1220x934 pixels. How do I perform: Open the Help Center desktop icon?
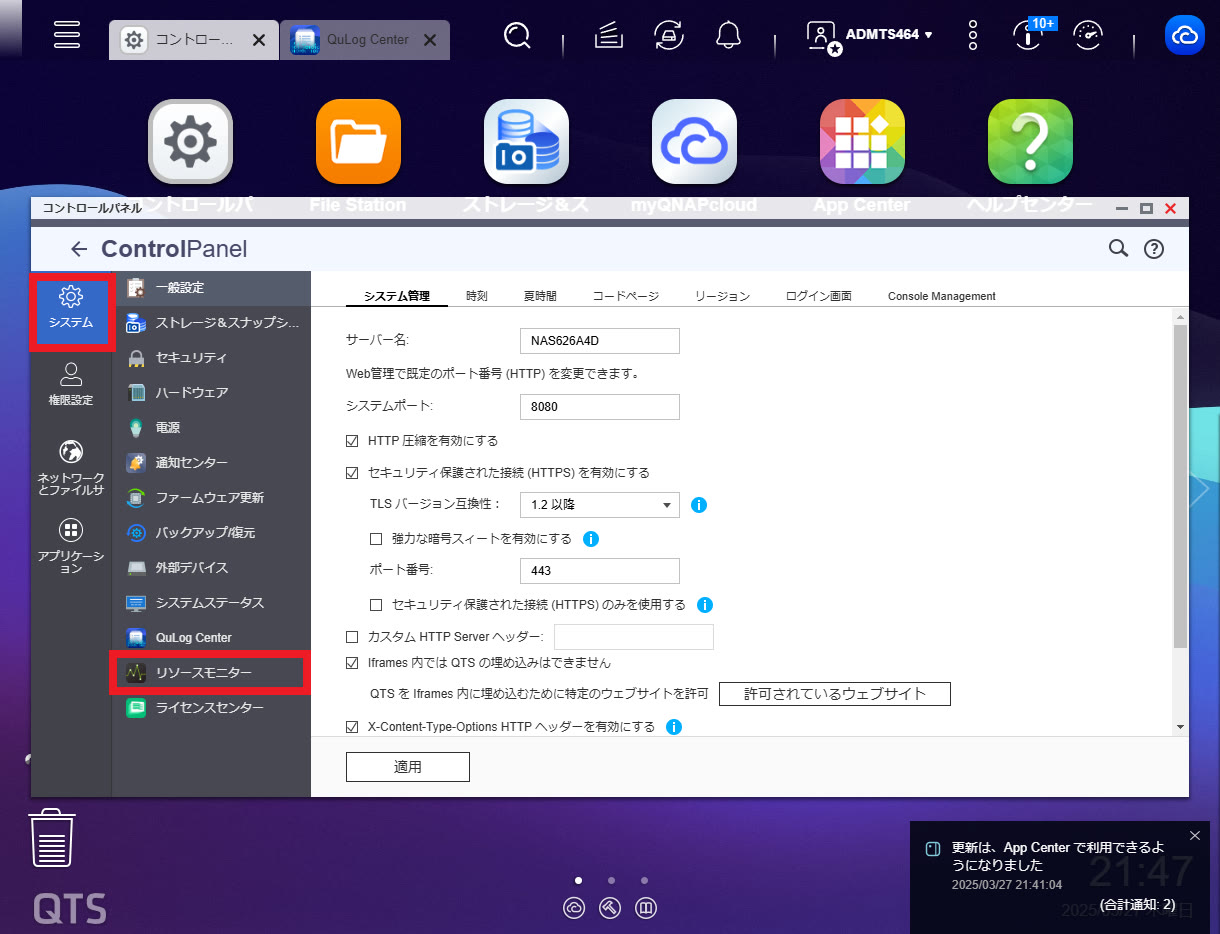1030,142
